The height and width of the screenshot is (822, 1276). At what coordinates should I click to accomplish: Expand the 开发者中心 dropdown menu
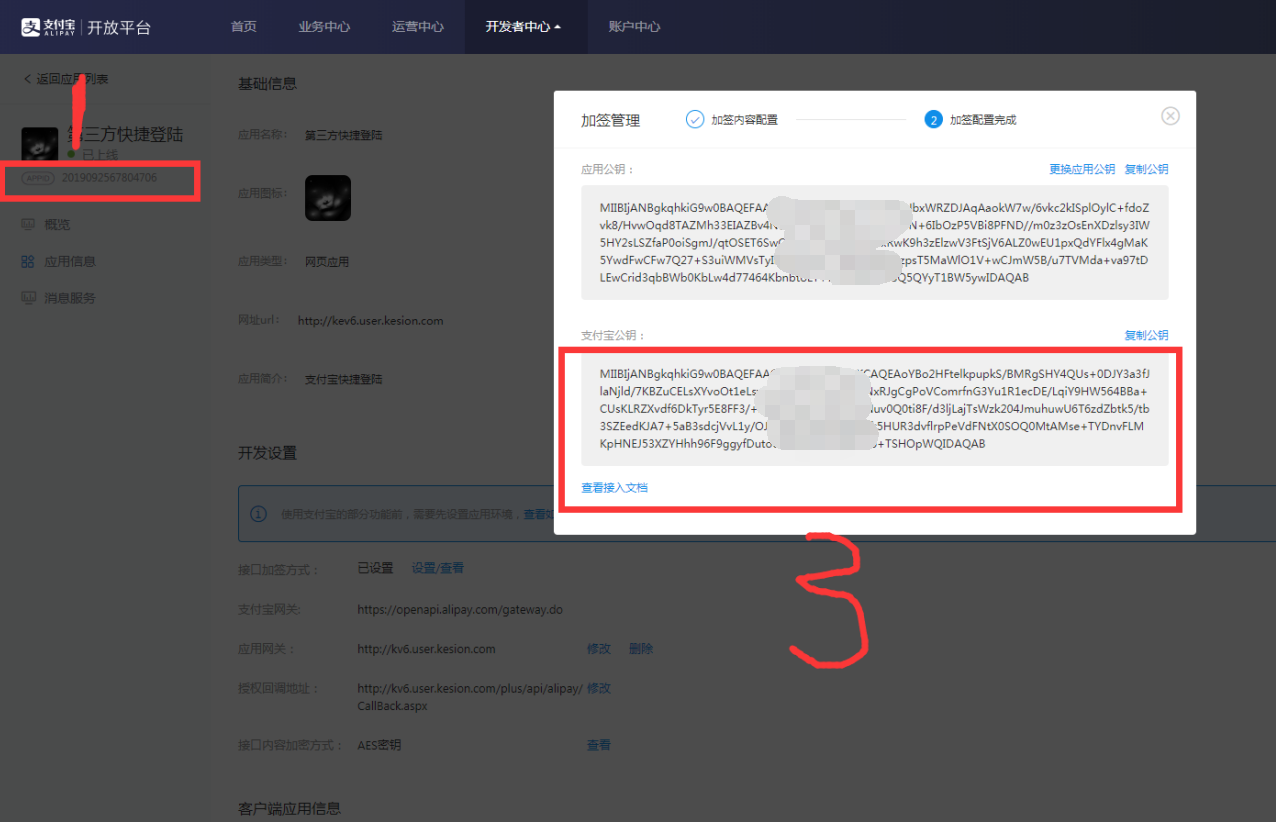pyautogui.click(x=523, y=27)
